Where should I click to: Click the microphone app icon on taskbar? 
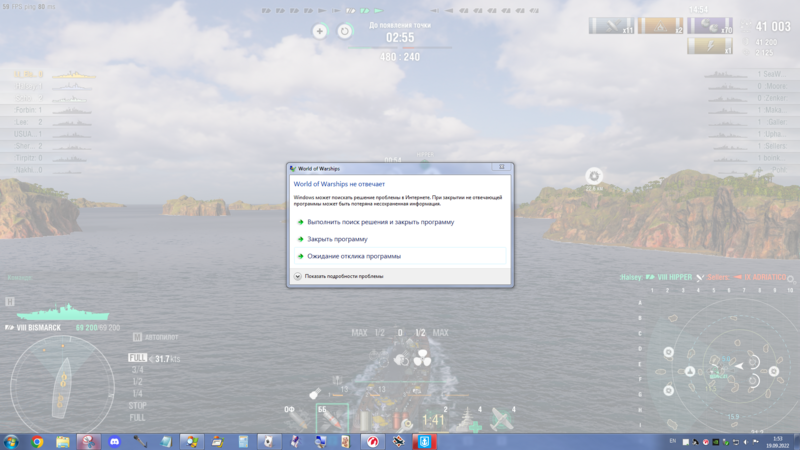(x=140, y=442)
